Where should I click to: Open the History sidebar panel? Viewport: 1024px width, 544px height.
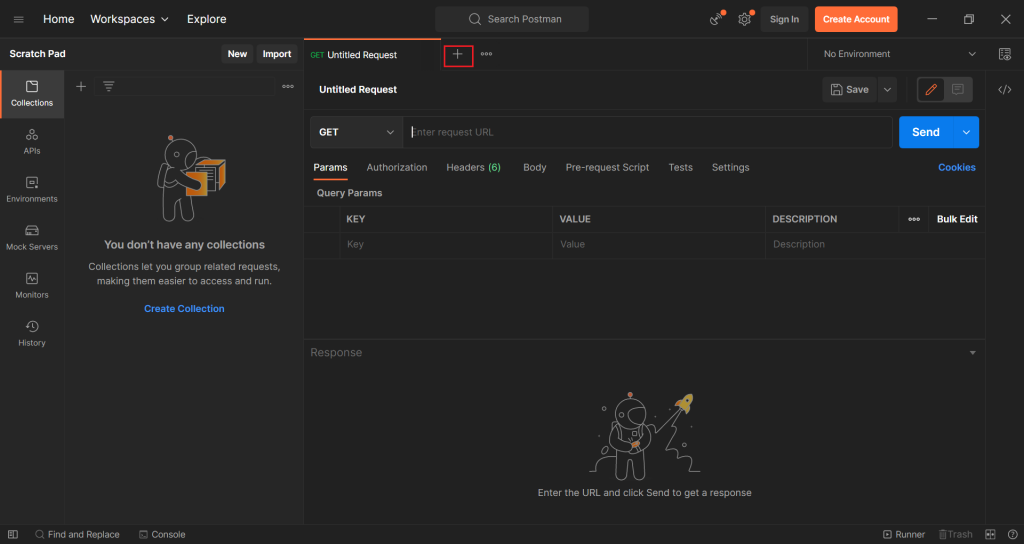pos(32,334)
